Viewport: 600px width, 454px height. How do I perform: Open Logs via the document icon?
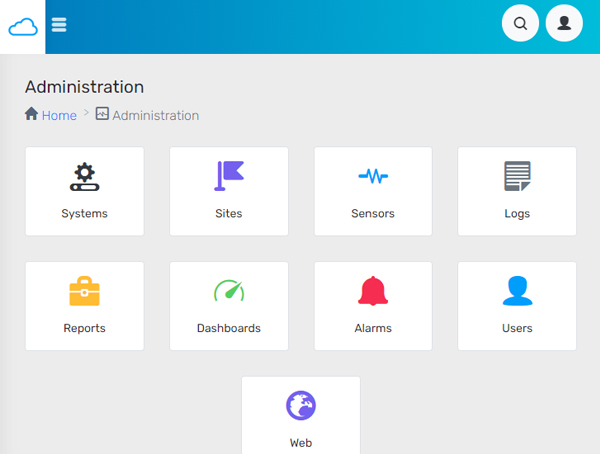coord(517,176)
